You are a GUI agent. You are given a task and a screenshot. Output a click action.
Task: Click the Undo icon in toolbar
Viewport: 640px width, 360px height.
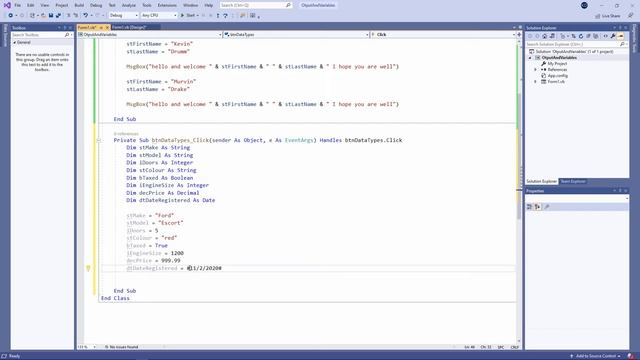coord(85,16)
